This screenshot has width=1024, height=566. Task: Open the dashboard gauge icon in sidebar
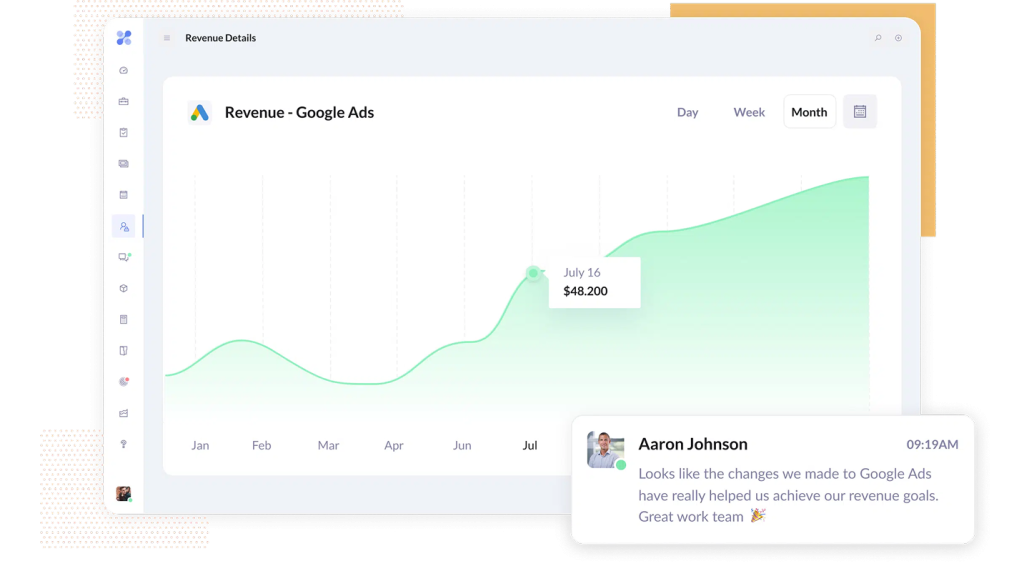click(124, 70)
